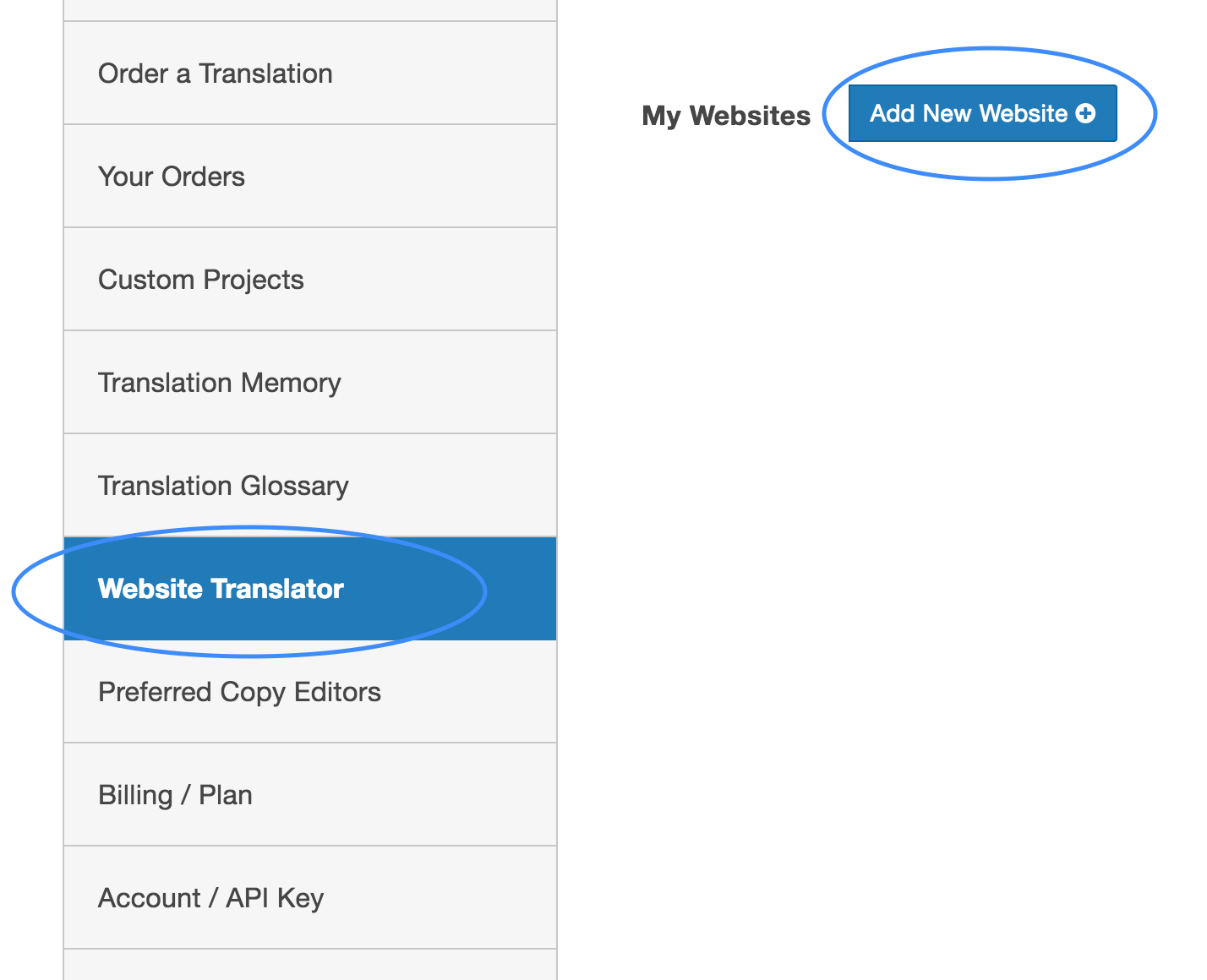The height and width of the screenshot is (980, 1207).
Task: Click the My Websites heading
Action: tap(726, 115)
